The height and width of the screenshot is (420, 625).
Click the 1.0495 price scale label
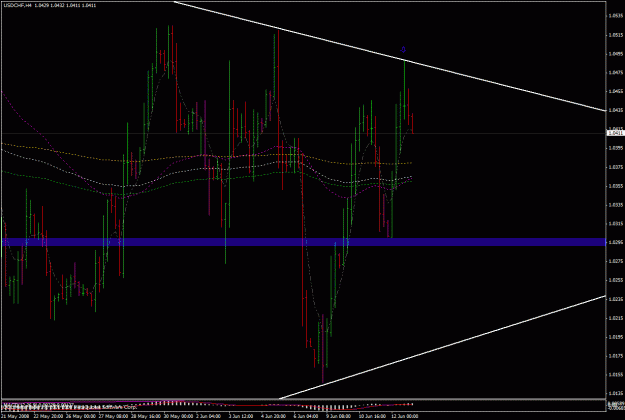click(x=615, y=54)
